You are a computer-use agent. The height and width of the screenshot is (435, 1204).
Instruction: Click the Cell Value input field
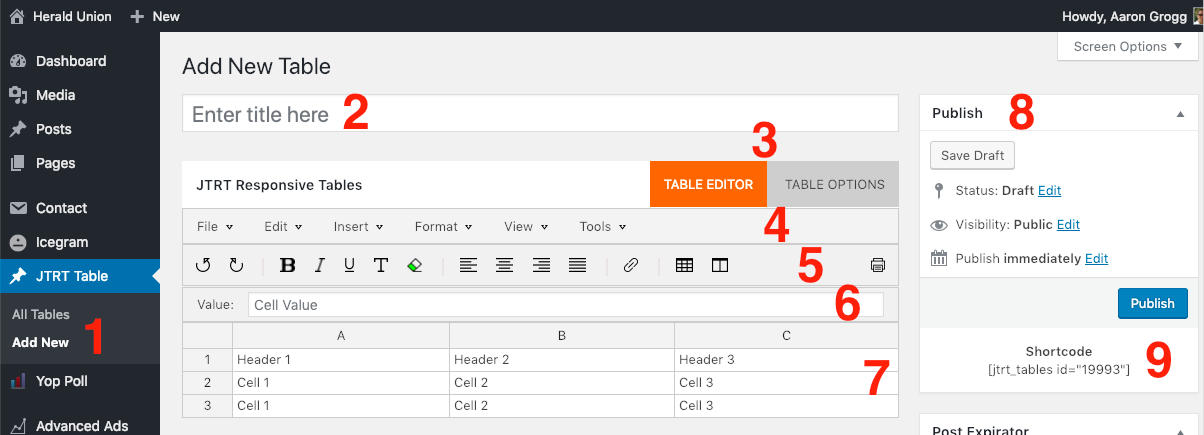pyautogui.click(x=565, y=304)
